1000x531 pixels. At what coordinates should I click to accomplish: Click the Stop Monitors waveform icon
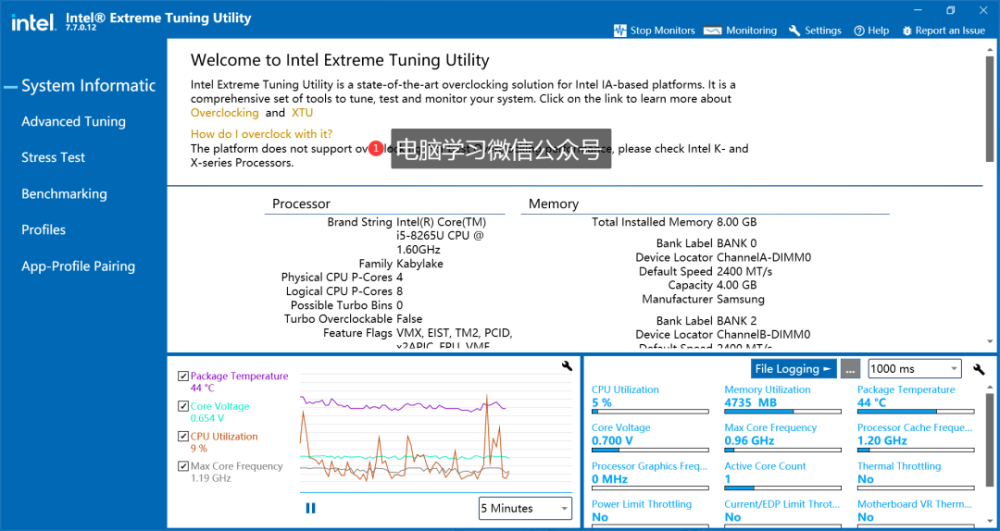point(620,31)
